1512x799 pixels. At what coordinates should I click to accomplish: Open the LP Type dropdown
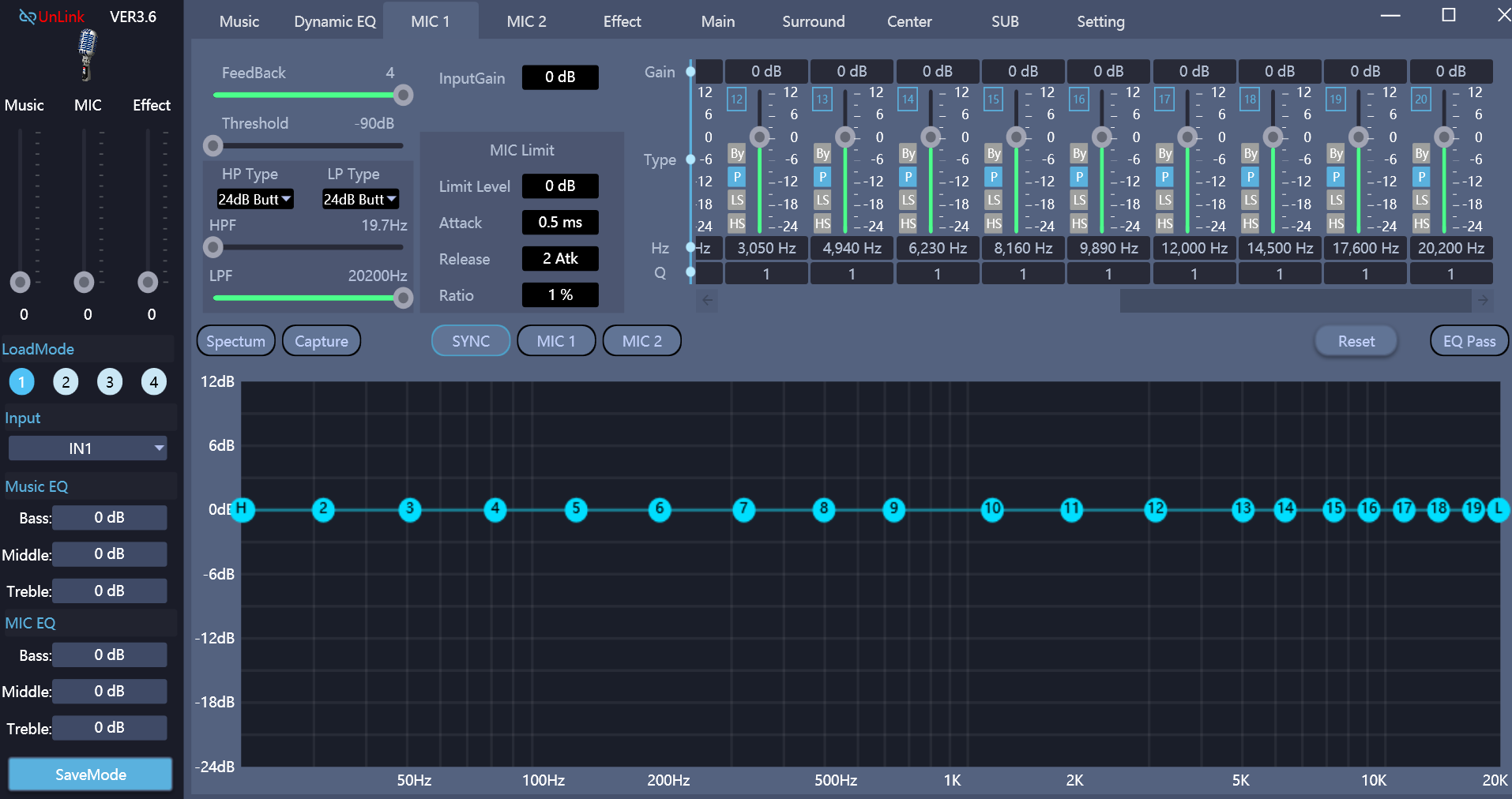pos(360,200)
